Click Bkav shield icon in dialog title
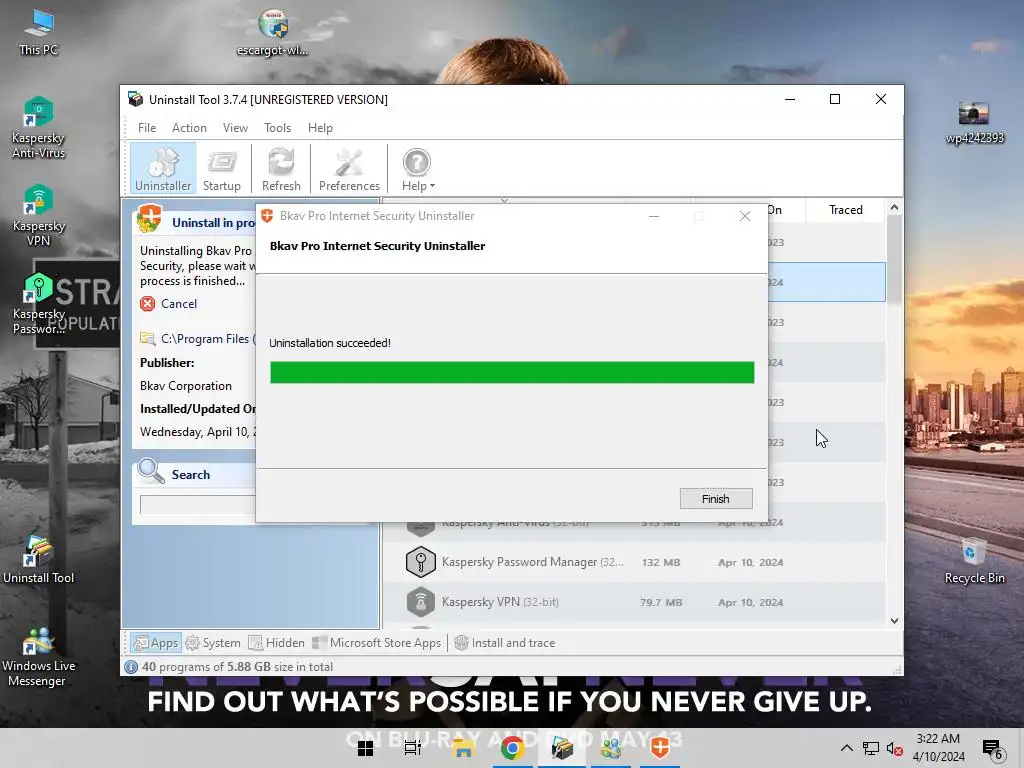This screenshot has height=768, width=1024. [266, 216]
